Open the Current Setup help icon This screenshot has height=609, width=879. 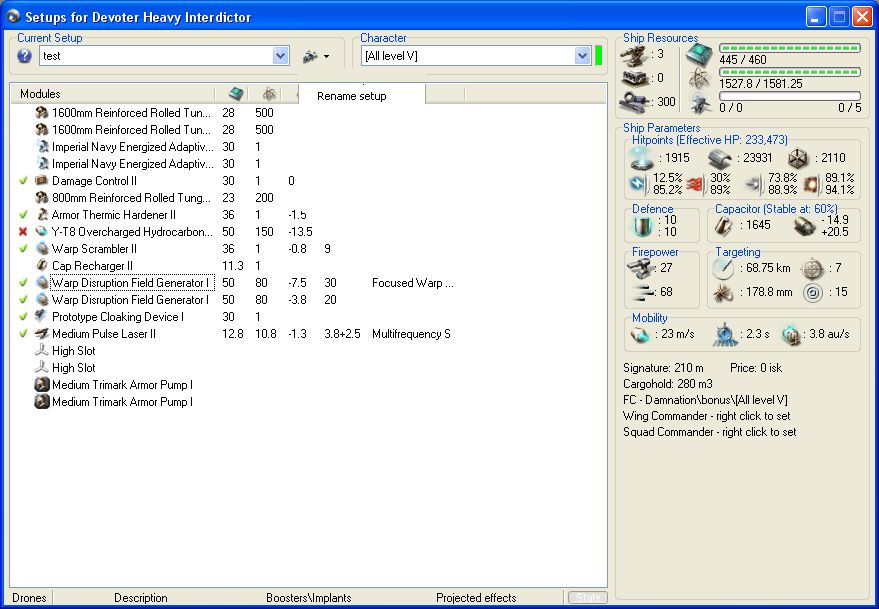(24, 56)
